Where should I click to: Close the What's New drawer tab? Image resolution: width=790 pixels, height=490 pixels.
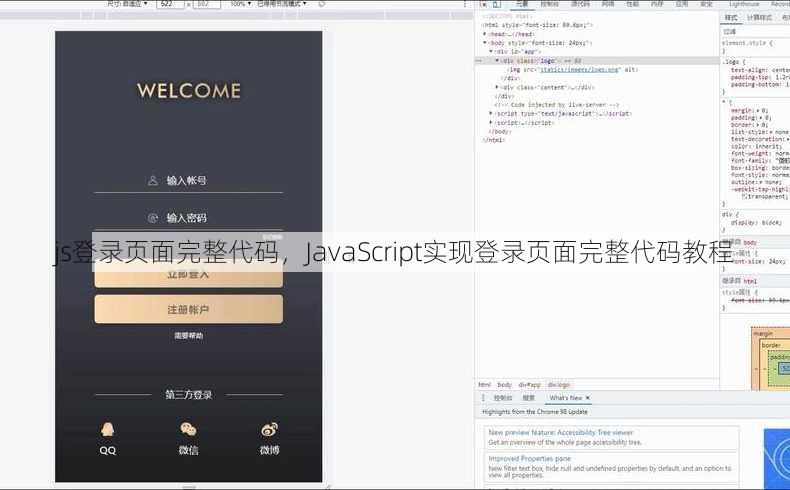pos(587,398)
